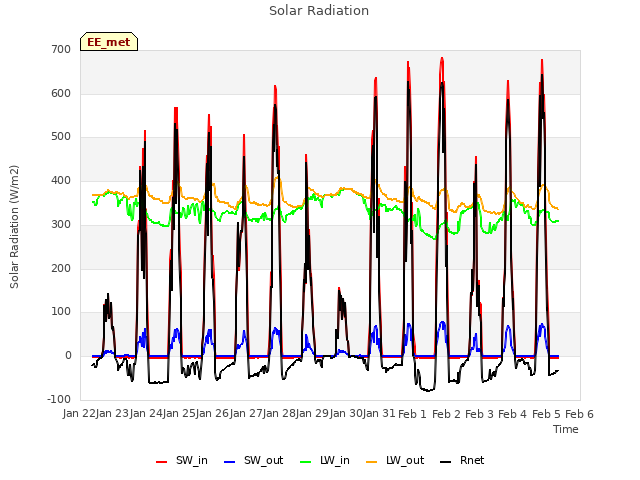Click the Solar Radiation chart title
Image resolution: width=640 pixels, height=480 pixels.
coord(319,11)
